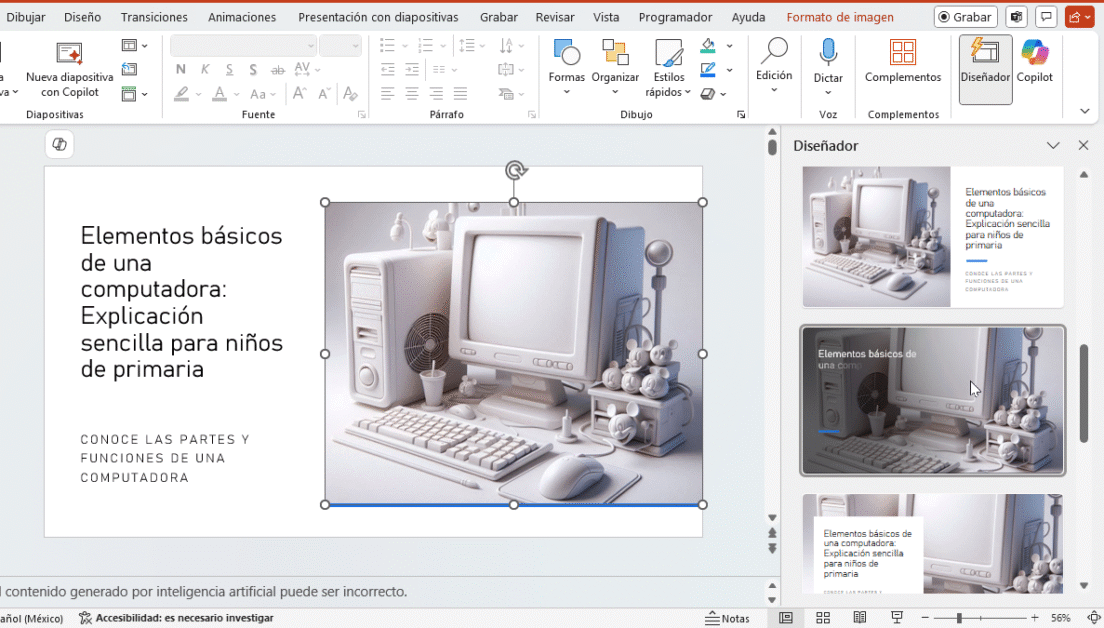The image size is (1104, 628).
Task: Open Nueva diapositiva con Copilot
Action: 69,70
